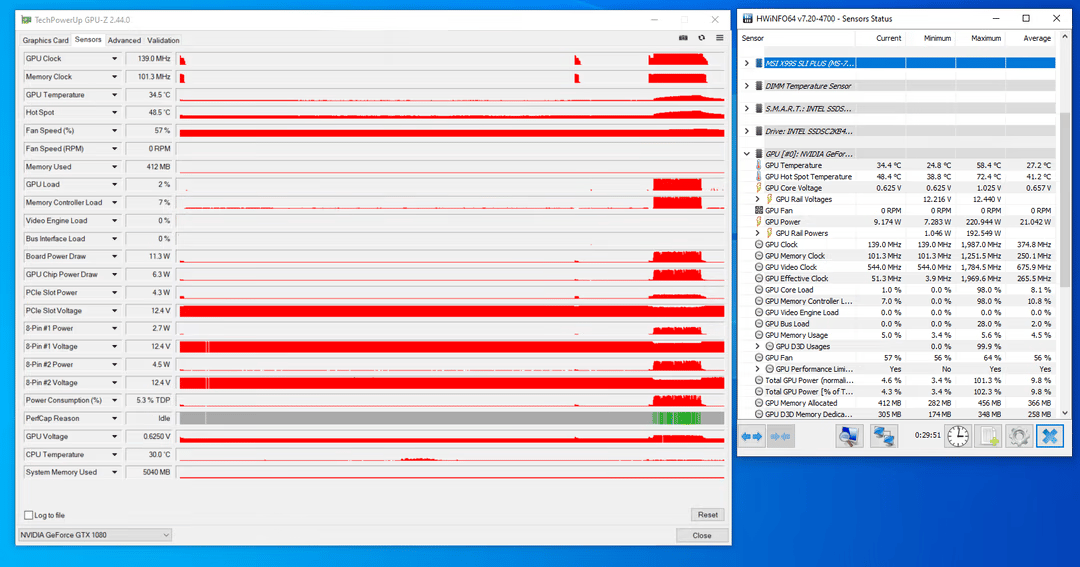Click the HWiNFO sensor search monitor icon
Image resolution: width=1080 pixels, height=567 pixels.
pyautogui.click(x=849, y=436)
